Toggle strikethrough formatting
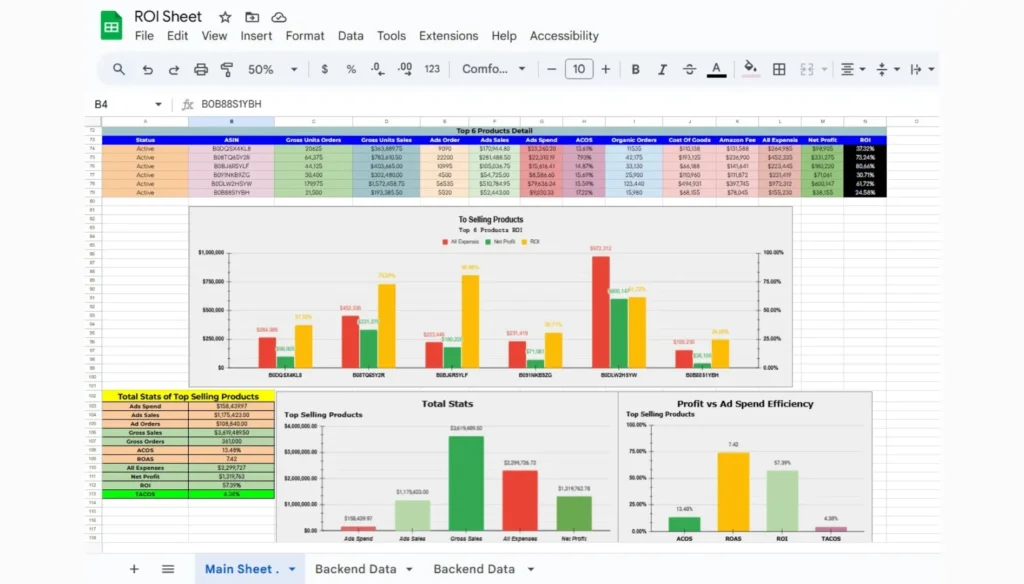This screenshot has height=584, width=1024. [x=688, y=70]
